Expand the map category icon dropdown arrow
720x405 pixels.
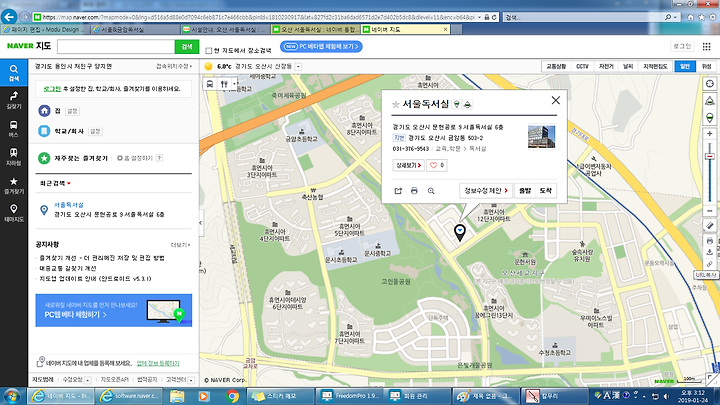(x=235, y=84)
